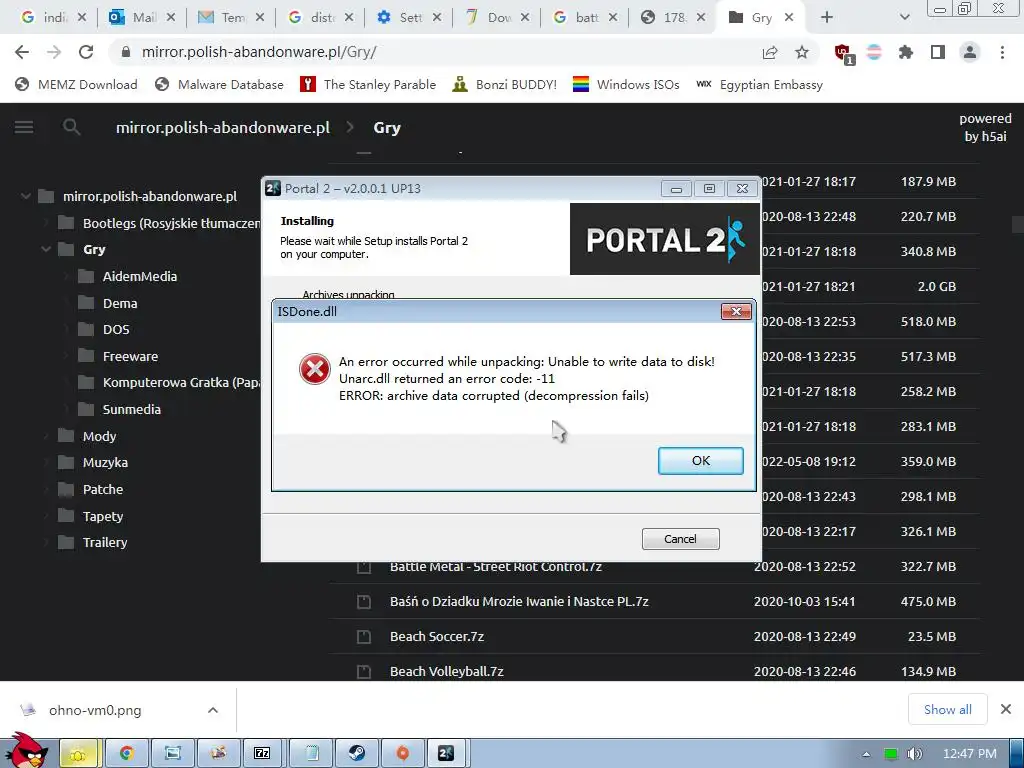Switch to the 178 tab
This screenshot has width=1024, height=768.
673,18
